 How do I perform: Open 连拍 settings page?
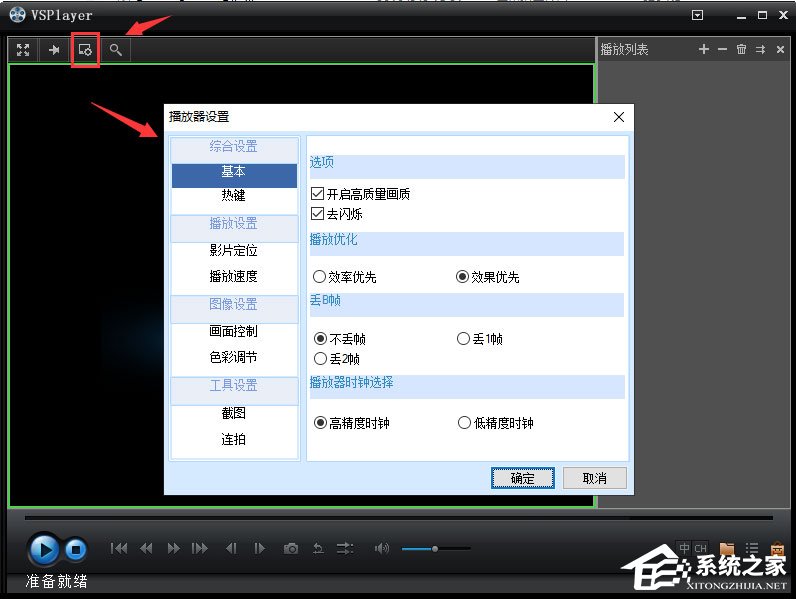(x=234, y=439)
